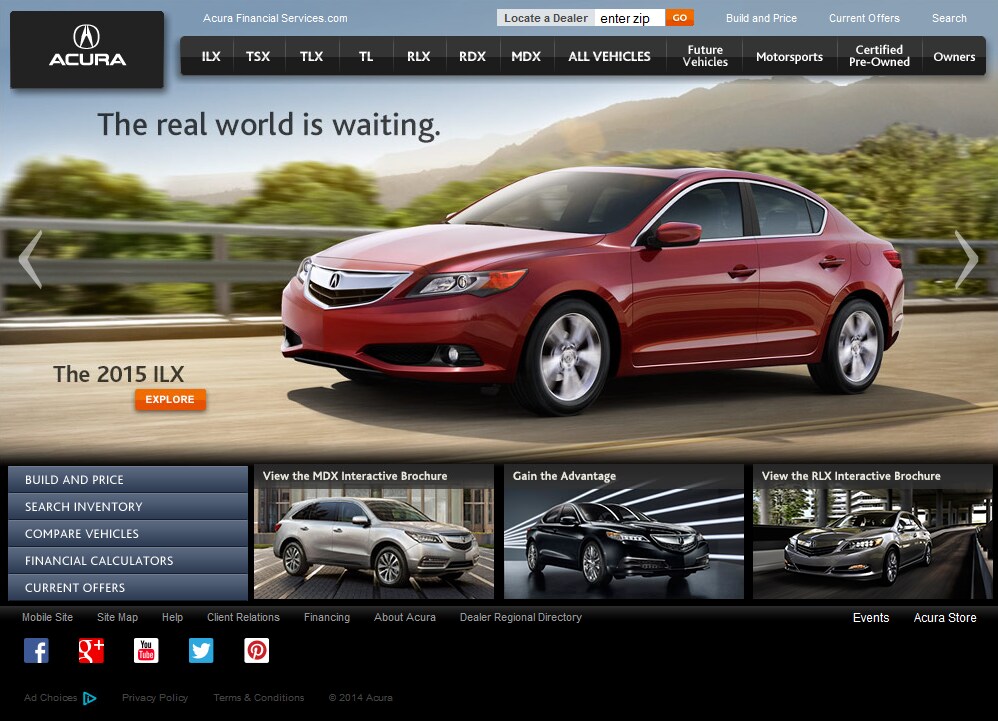Open the ILX menu item
This screenshot has height=721, width=998.
211,57
